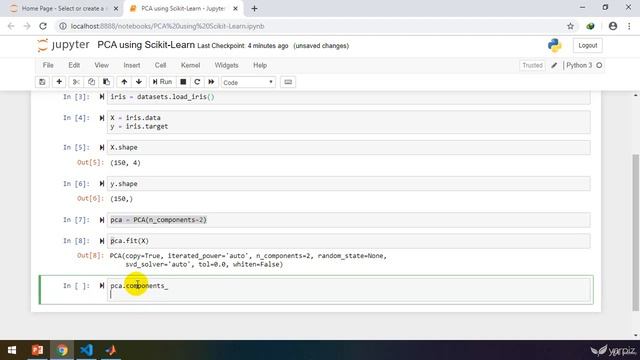
Task: Open the Chrome profile icon
Action: point(613,26)
